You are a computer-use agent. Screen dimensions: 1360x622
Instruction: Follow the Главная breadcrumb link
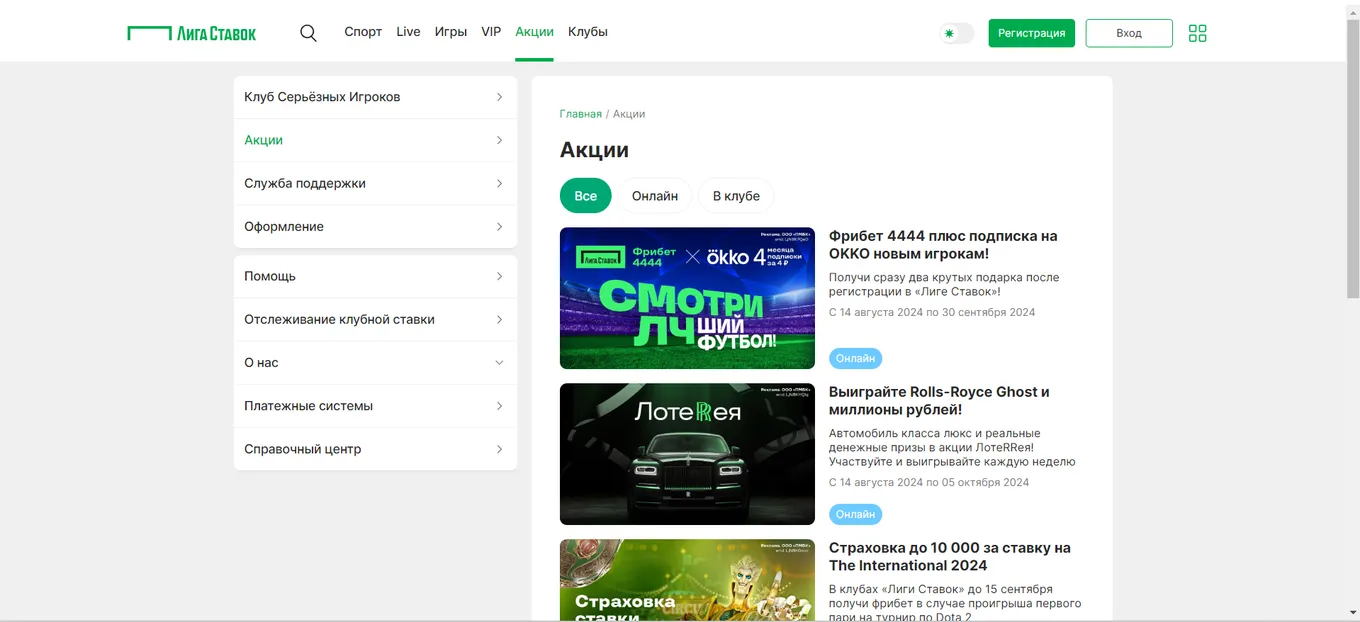581,114
